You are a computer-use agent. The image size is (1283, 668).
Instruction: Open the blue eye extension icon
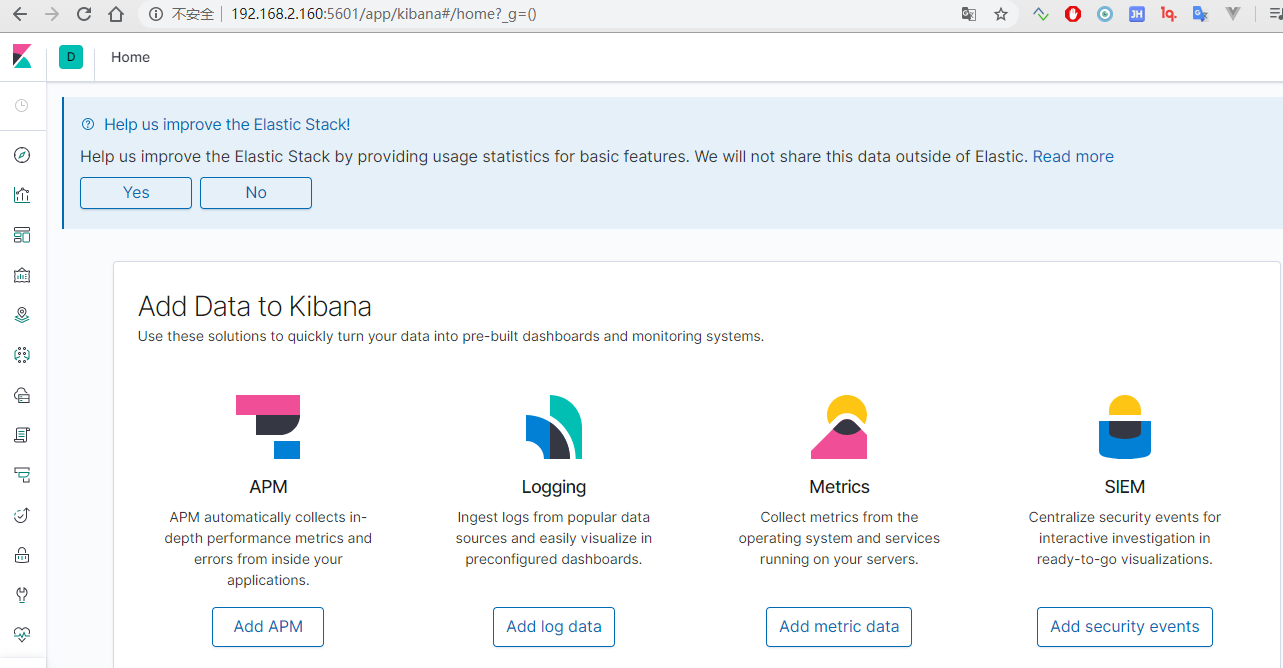(1105, 15)
